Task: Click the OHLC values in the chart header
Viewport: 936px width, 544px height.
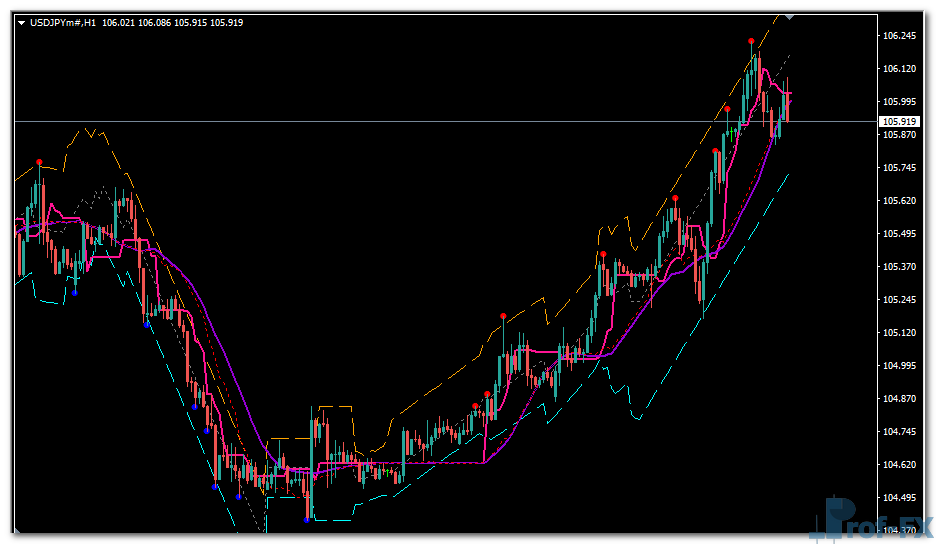Action: (x=172, y=23)
